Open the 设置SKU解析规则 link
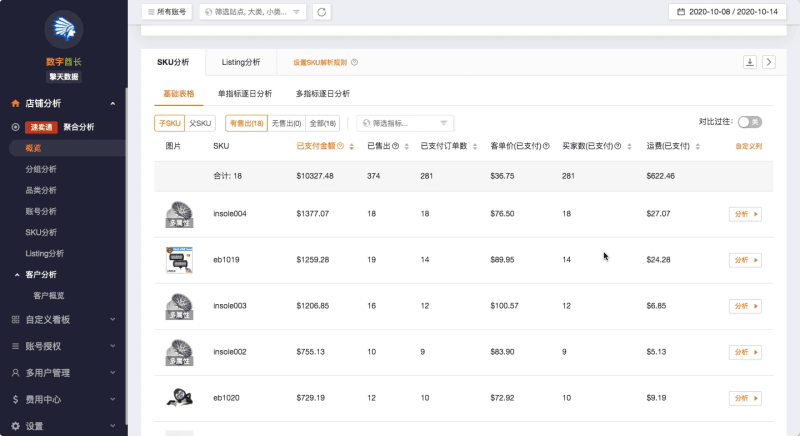This screenshot has height=436, width=800. pos(320,62)
